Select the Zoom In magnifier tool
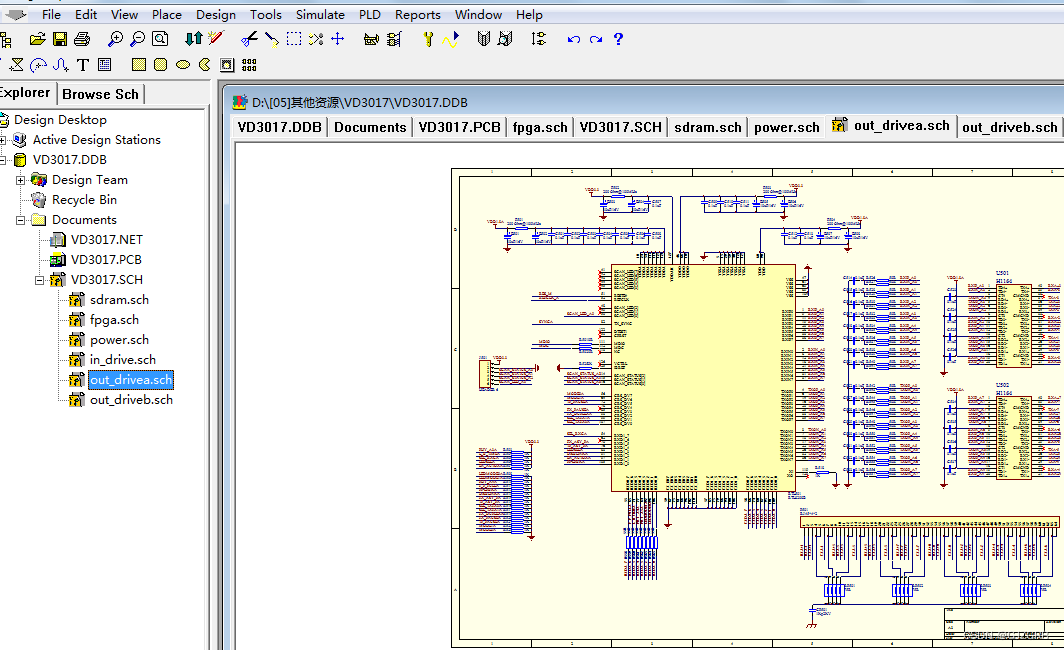 tap(114, 38)
